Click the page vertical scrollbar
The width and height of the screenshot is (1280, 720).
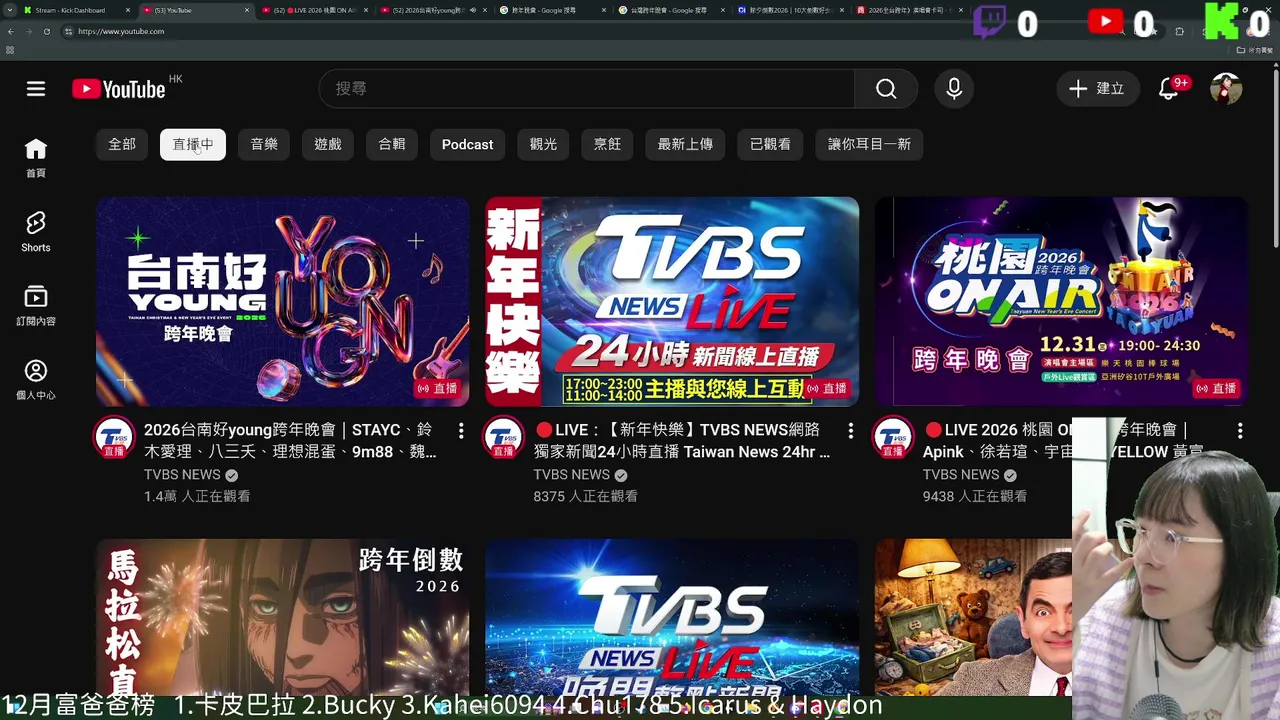coord(1275,160)
